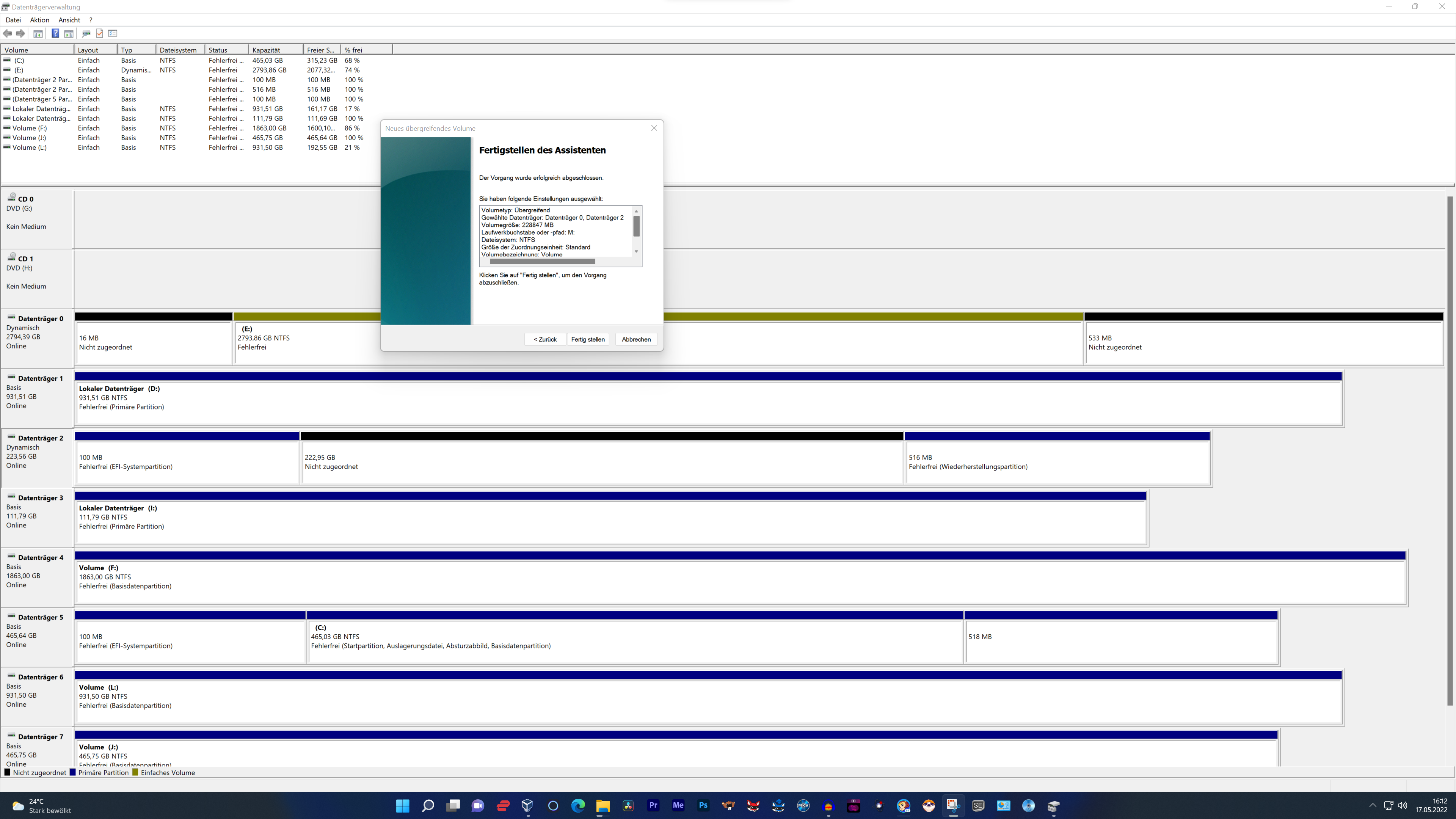Click the Forward arrow toolbar icon
This screenshot has height=819, width=1456.
tap(20, 33)
